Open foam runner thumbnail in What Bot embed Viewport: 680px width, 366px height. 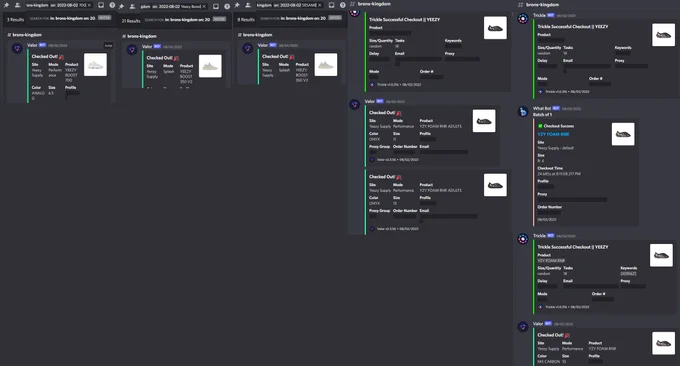tap(623, 134)
